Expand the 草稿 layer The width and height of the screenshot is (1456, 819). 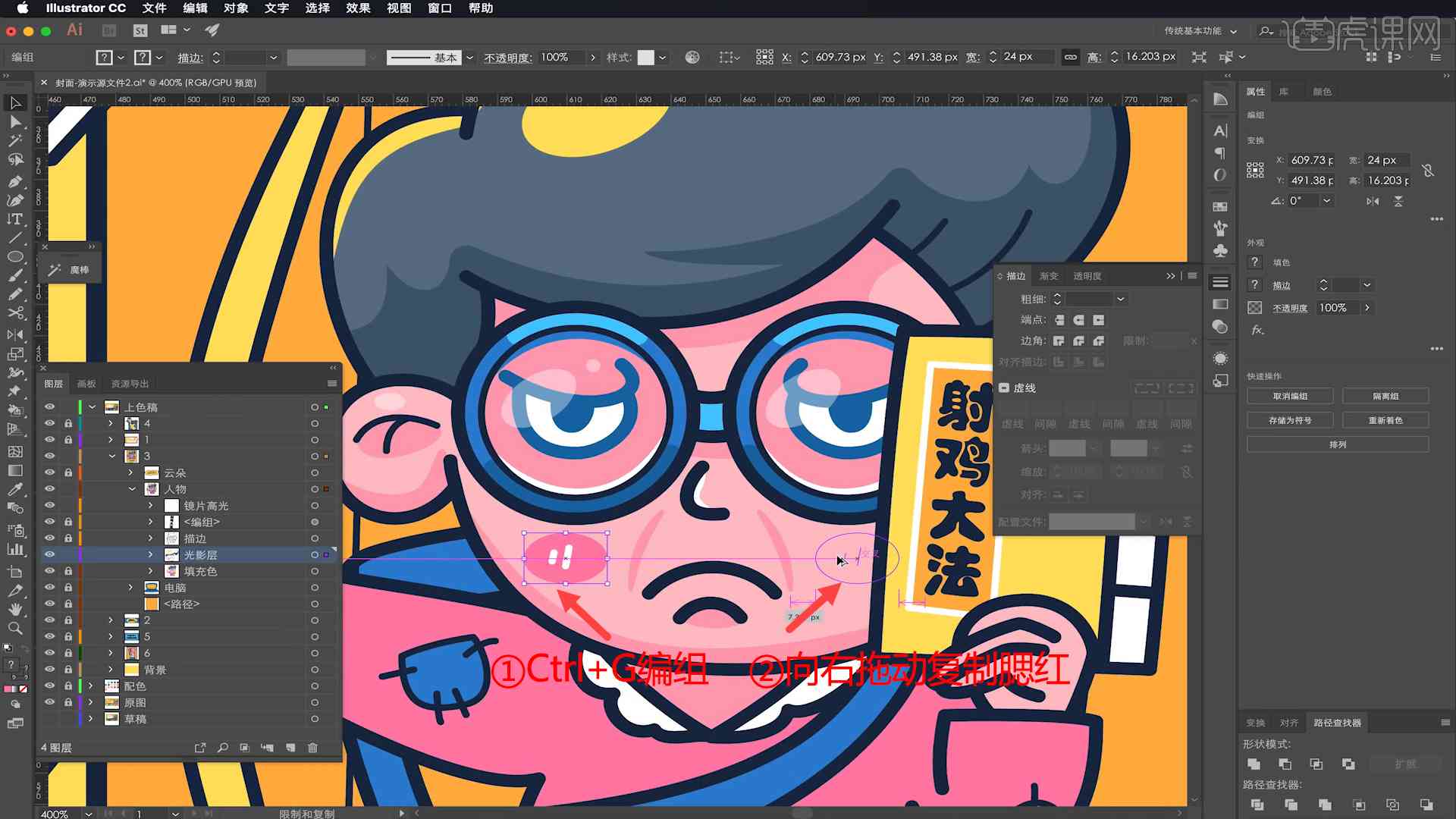pyautogui.click(x=91, y=719)
